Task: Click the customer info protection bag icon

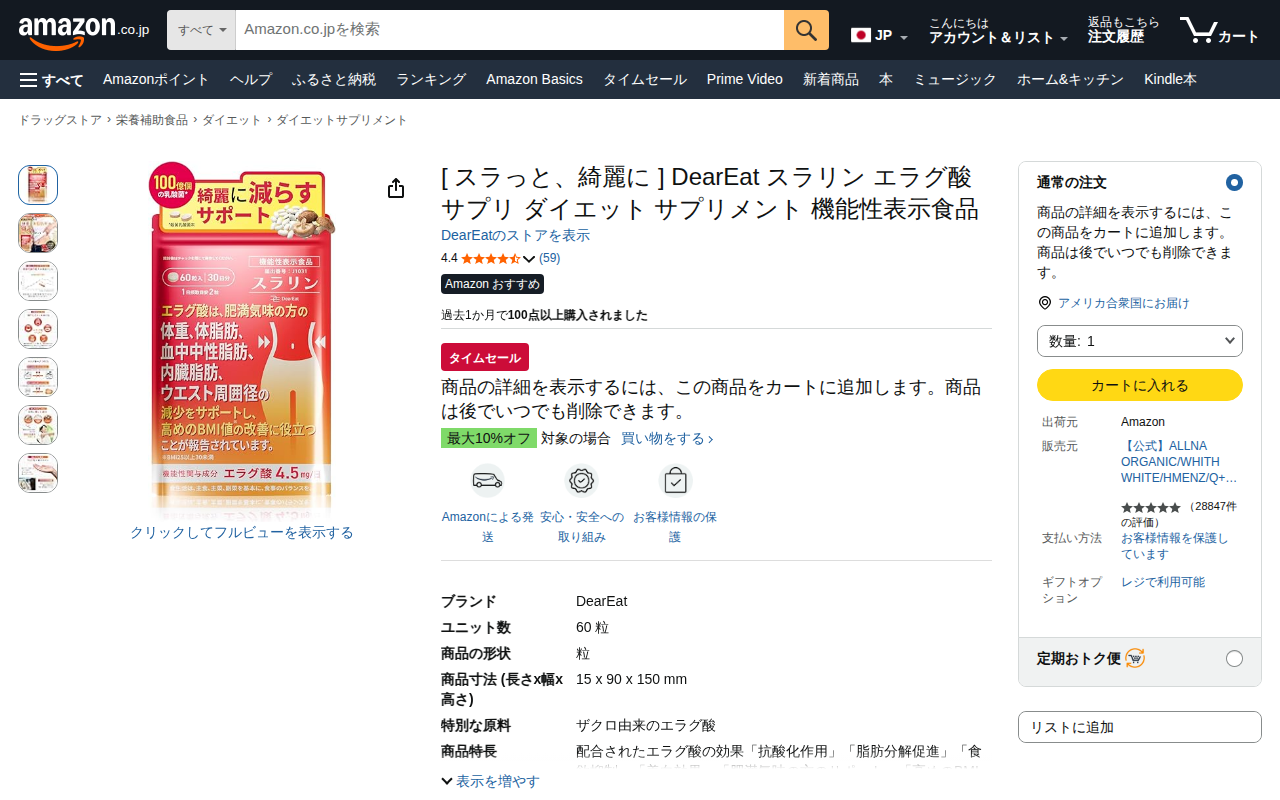Action: pyautogui.click(x=675, y=481)
